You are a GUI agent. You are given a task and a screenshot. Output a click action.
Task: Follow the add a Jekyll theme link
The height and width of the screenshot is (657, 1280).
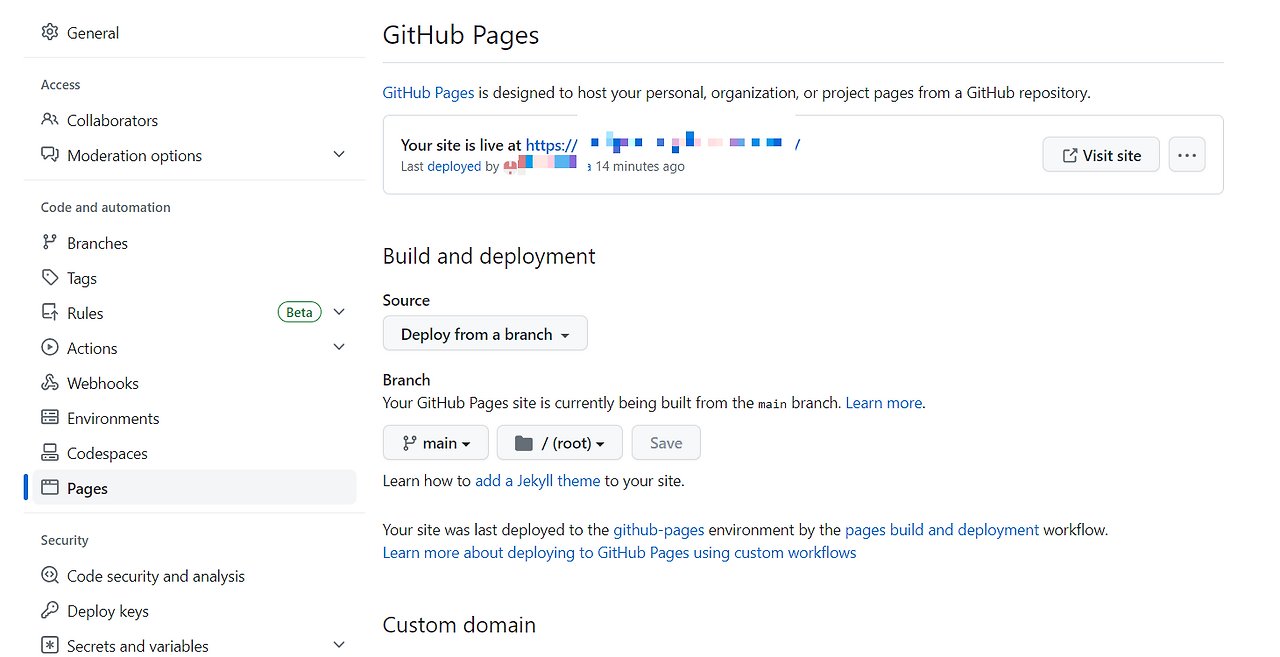(x=537, y=480)
